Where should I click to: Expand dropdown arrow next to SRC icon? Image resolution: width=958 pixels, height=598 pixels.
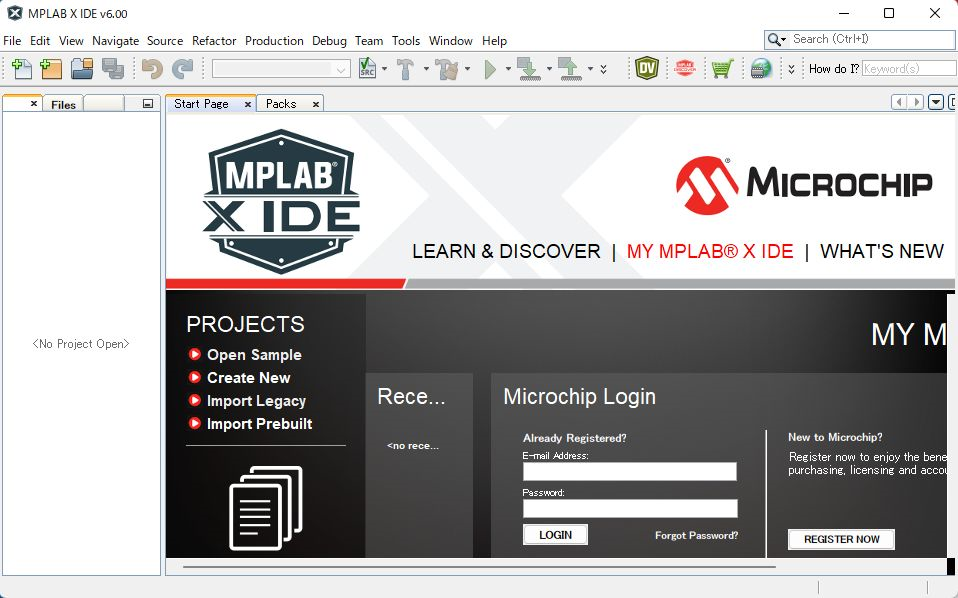384,69
